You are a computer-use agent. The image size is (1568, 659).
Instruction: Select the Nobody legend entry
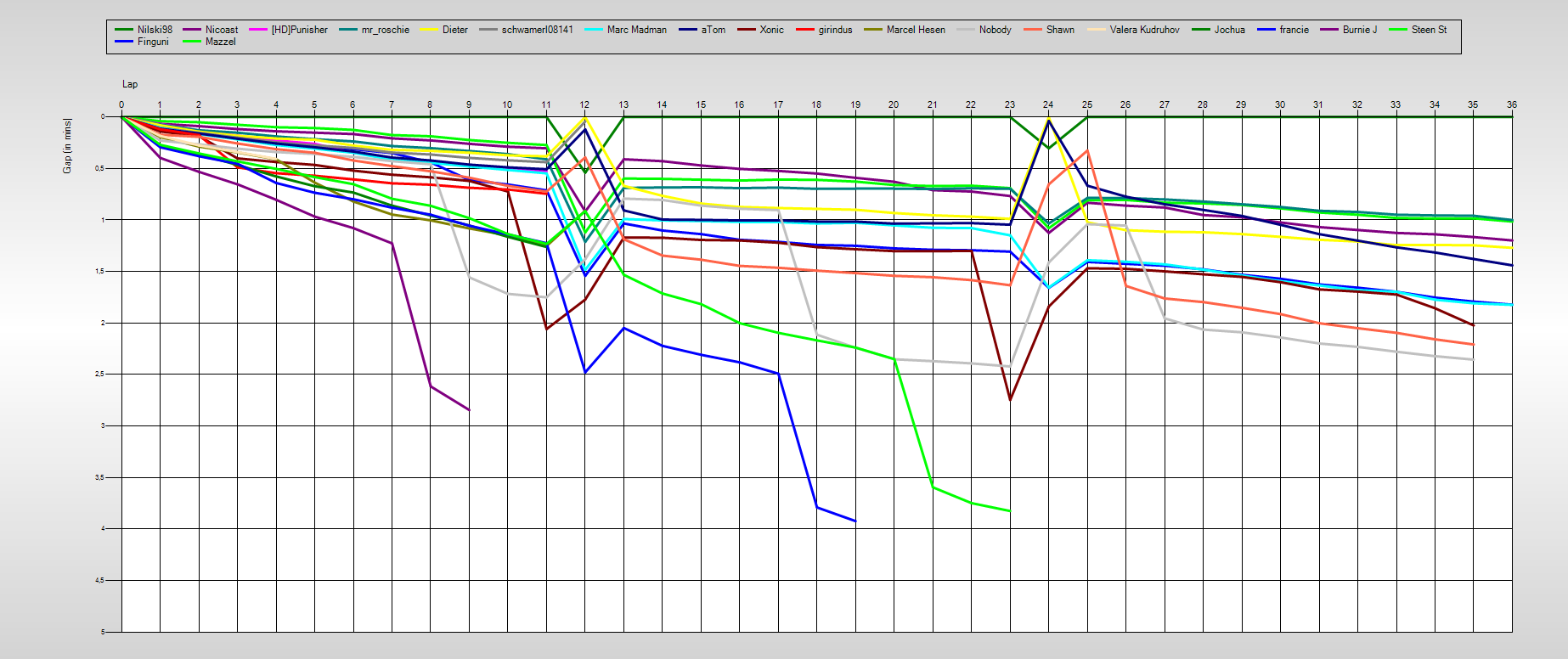(995, 30)
